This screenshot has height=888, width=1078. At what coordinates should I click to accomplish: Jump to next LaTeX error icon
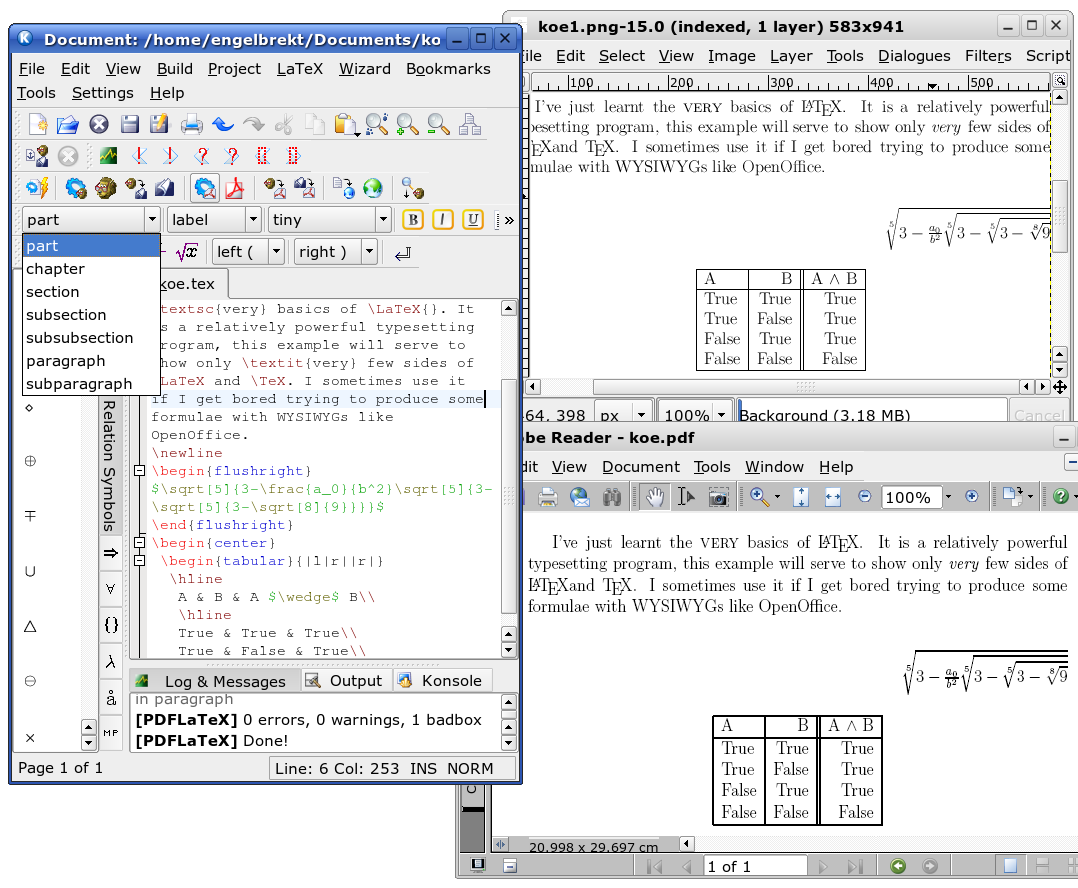[170, 155]
